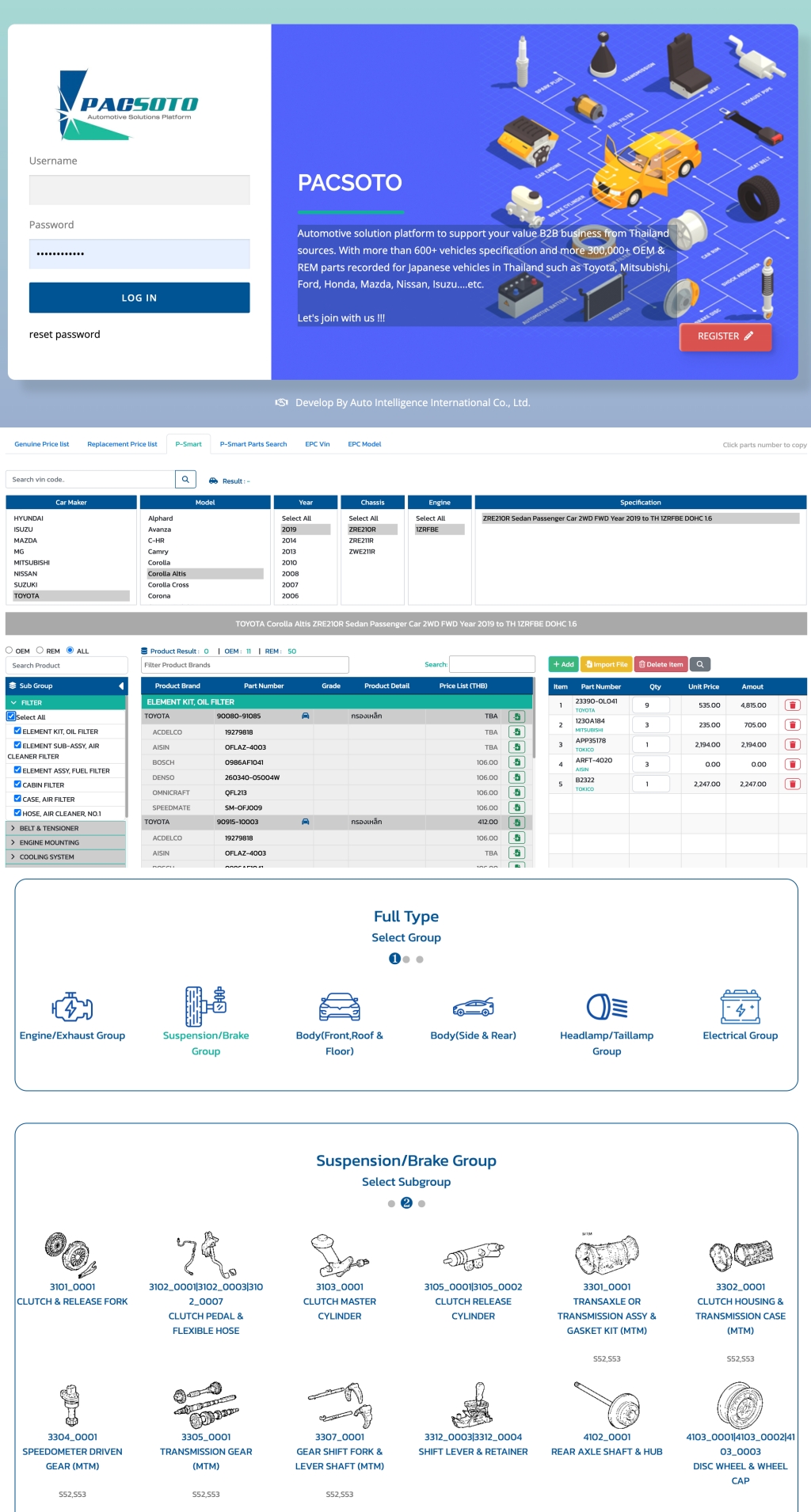The width and height of the screenshot is (811, 1512).
Task: Uncheck the CABIN FILTER checkbox
Action: (x=17, y=784)
